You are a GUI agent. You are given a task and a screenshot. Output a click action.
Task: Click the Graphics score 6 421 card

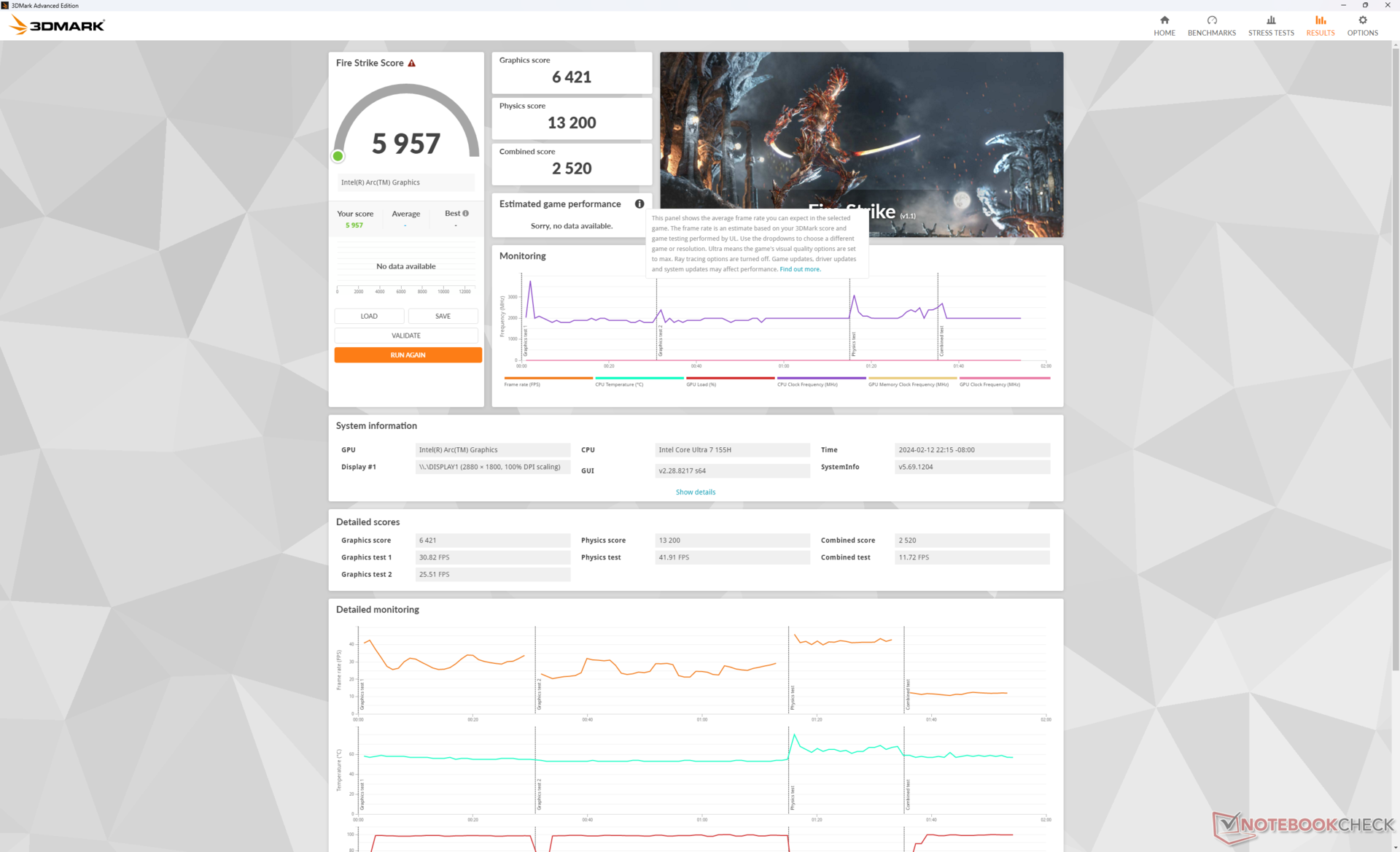pyautogui.click(x=572, y=72)
